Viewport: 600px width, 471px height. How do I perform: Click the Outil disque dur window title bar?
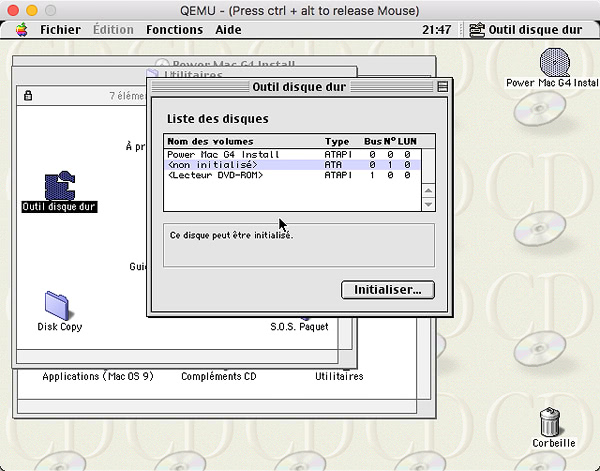299,87
